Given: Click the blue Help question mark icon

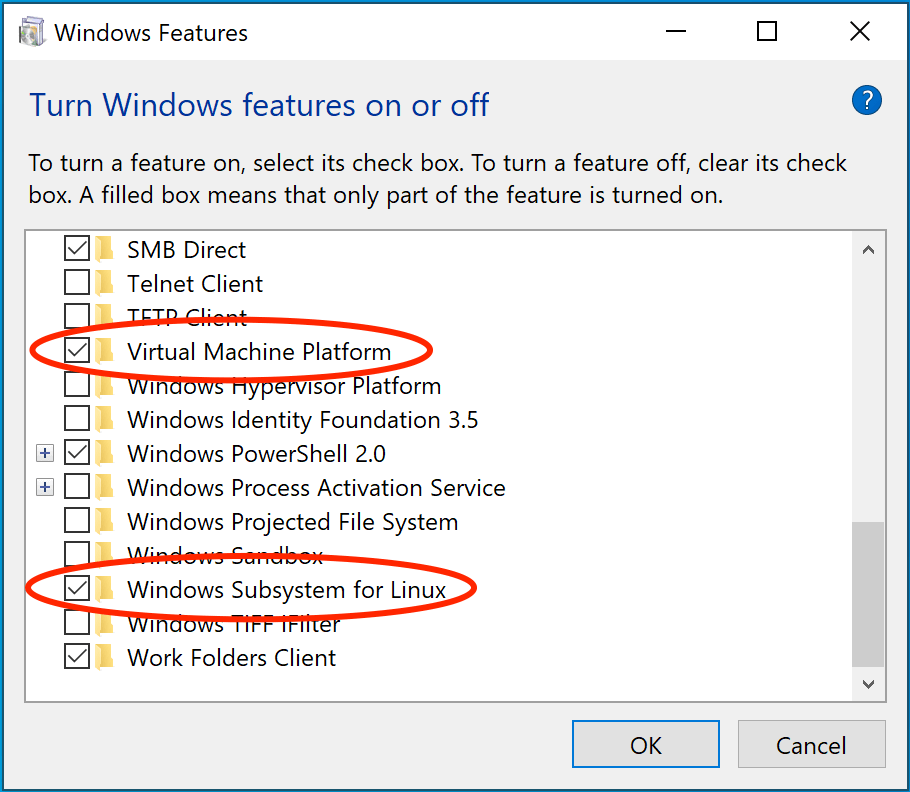Looking at the screenshot, I should [866, 100].
